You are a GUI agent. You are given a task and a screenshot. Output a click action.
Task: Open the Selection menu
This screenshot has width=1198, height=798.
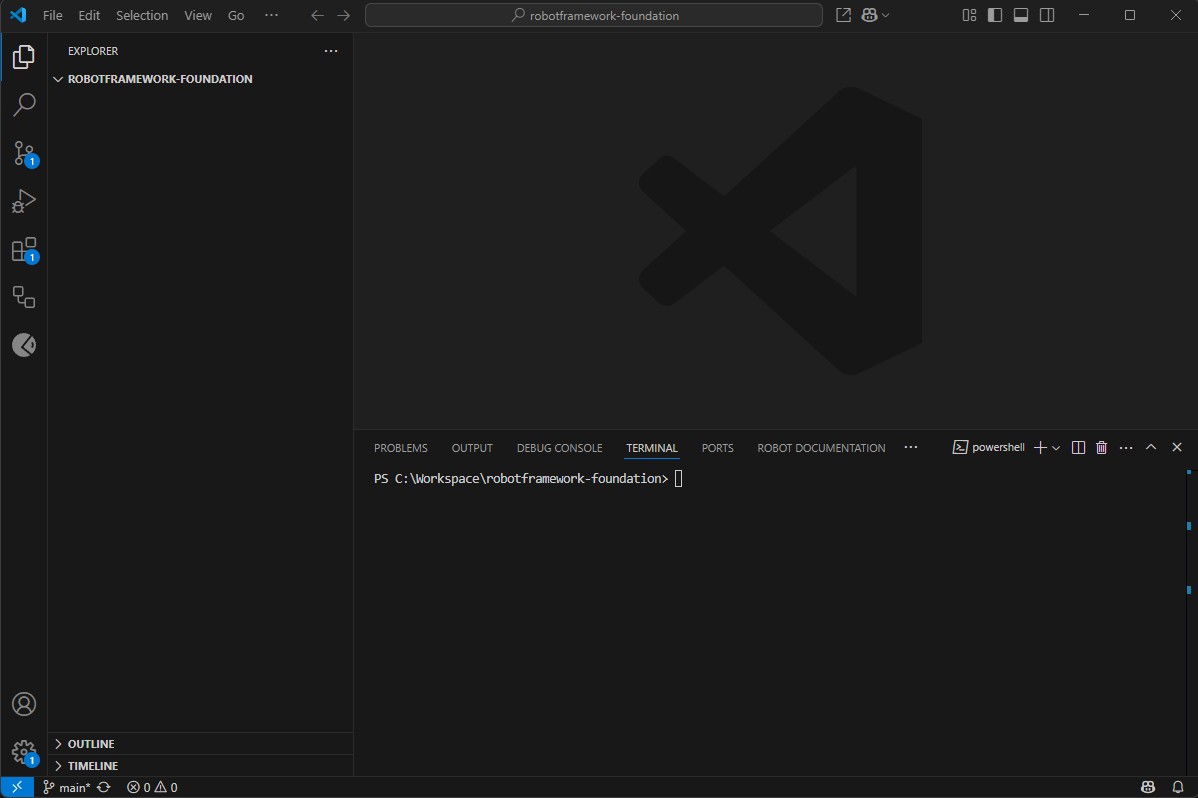[142, 15]
